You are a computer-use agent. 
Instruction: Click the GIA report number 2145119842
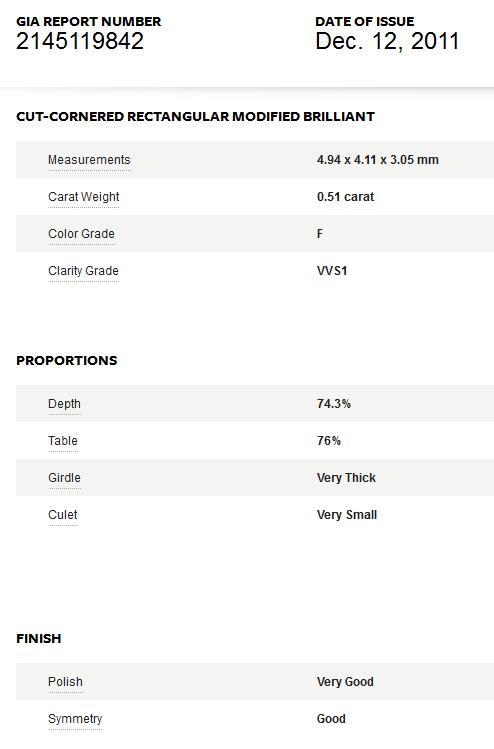(80, 41)
